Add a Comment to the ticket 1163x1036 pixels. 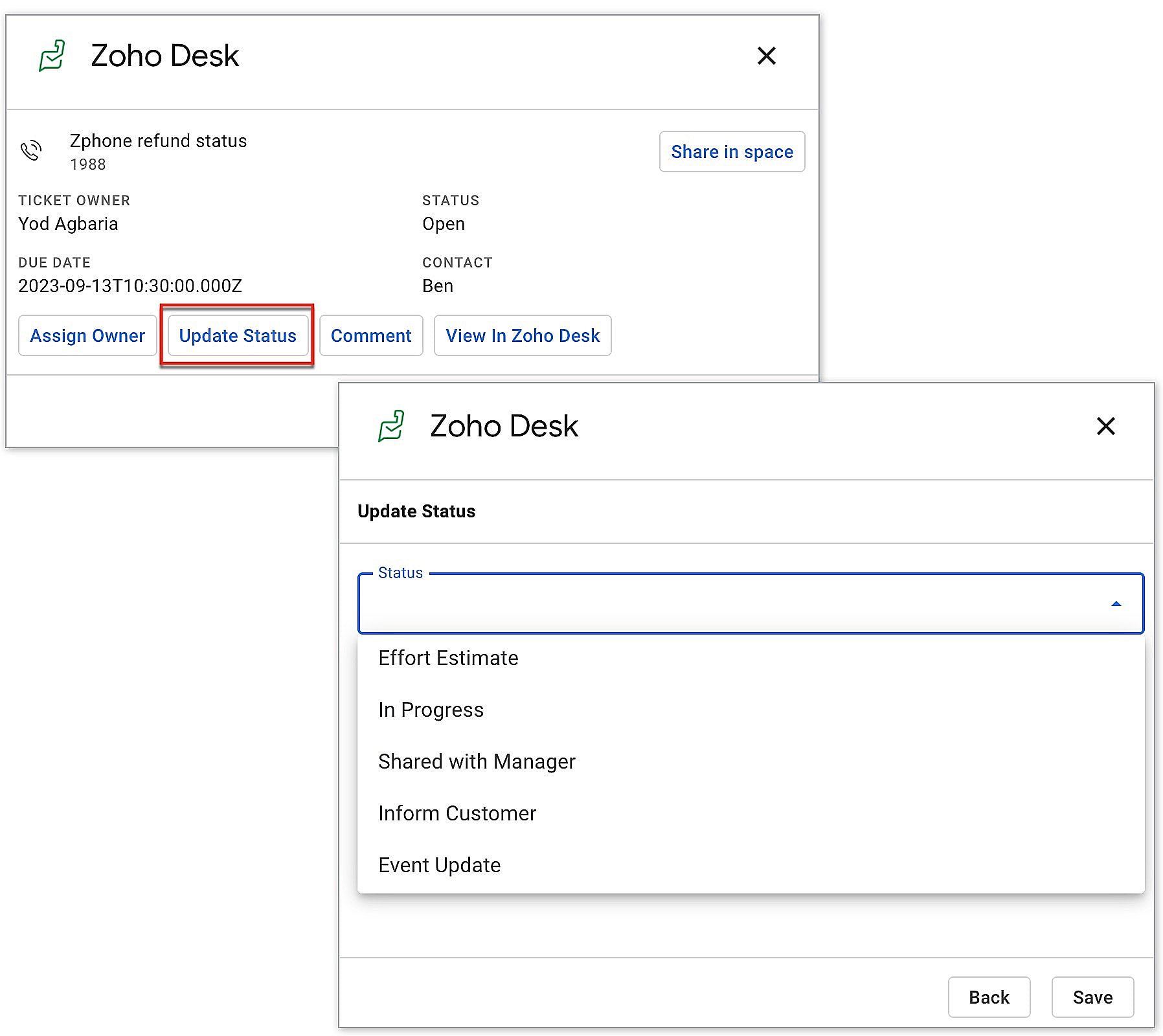click(371, 335)
